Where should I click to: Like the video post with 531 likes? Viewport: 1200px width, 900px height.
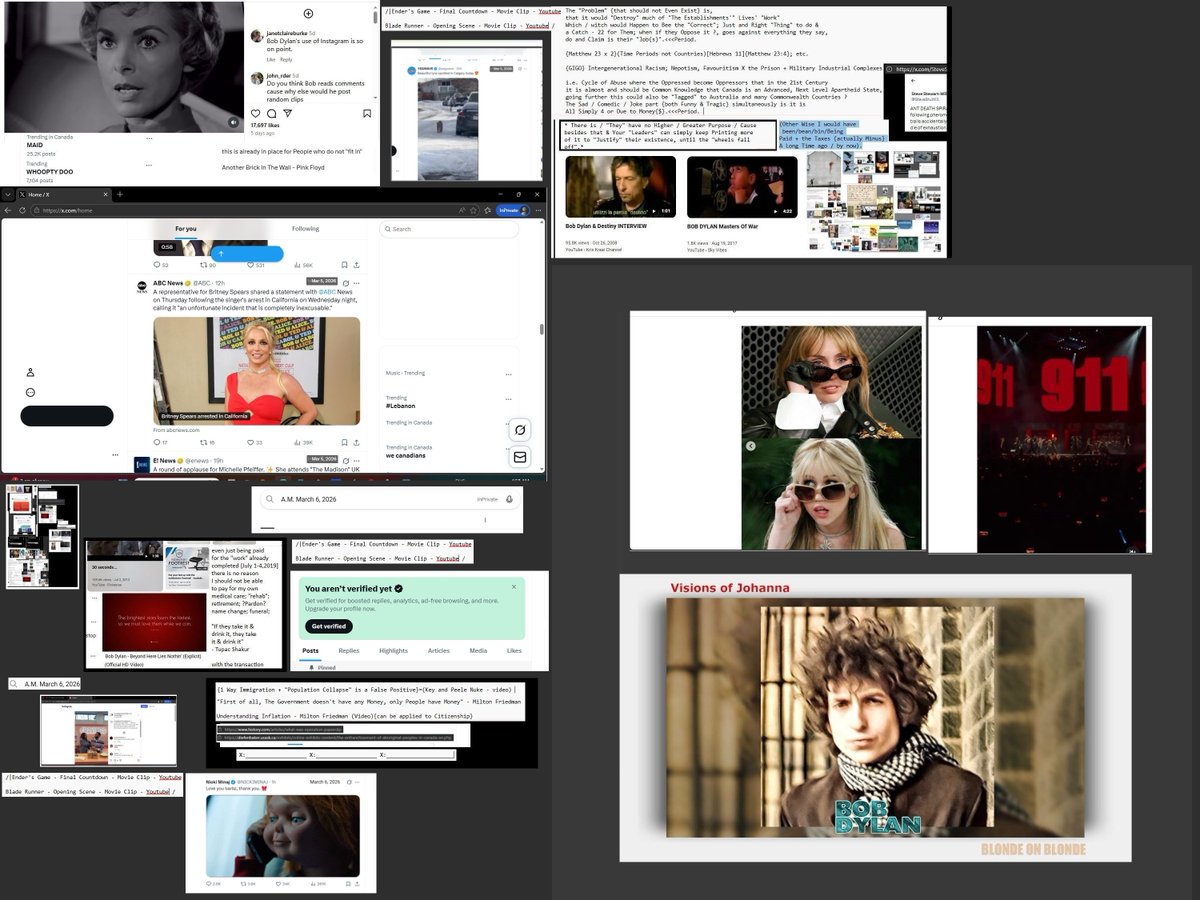click(255, 265)
